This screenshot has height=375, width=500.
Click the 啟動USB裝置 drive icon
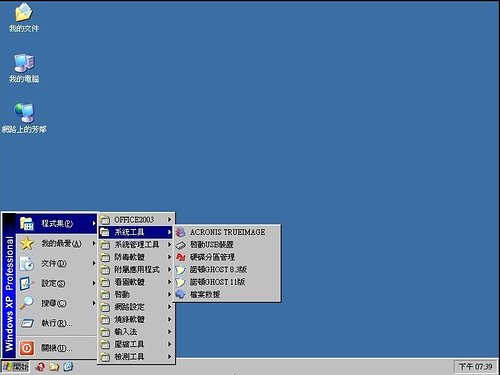[180, 245]
